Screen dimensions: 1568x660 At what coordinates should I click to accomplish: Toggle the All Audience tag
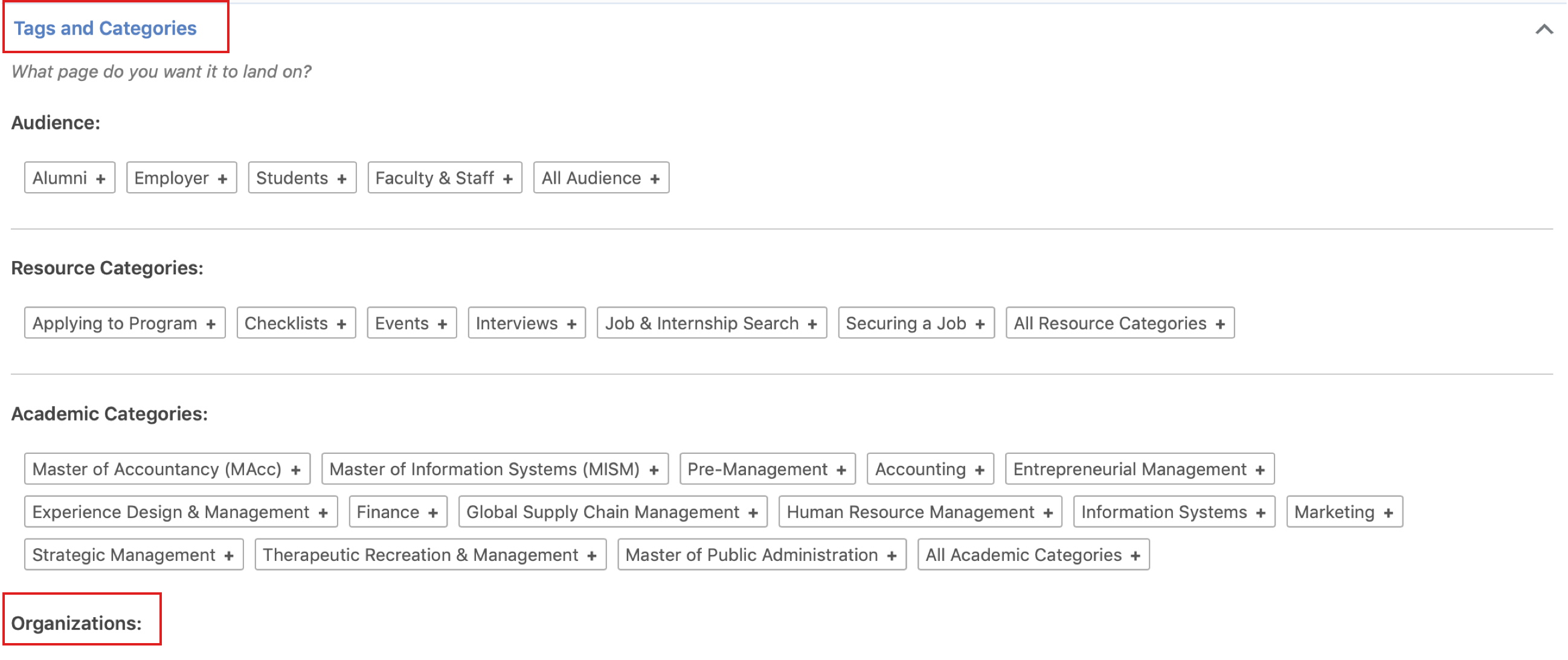600,178
